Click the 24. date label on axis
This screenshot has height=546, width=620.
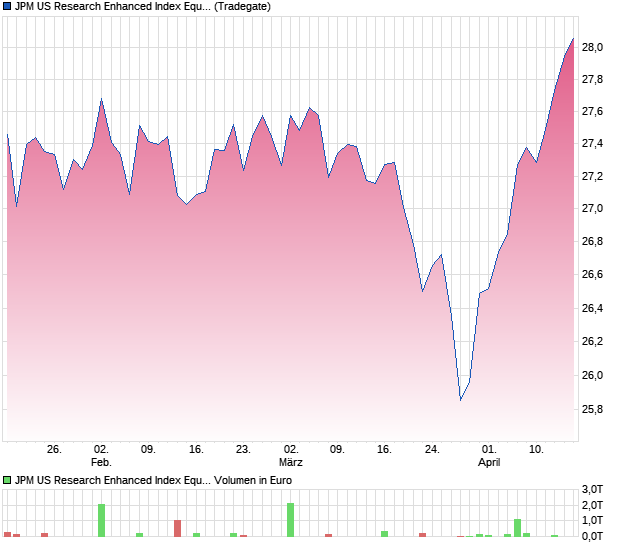432,450
